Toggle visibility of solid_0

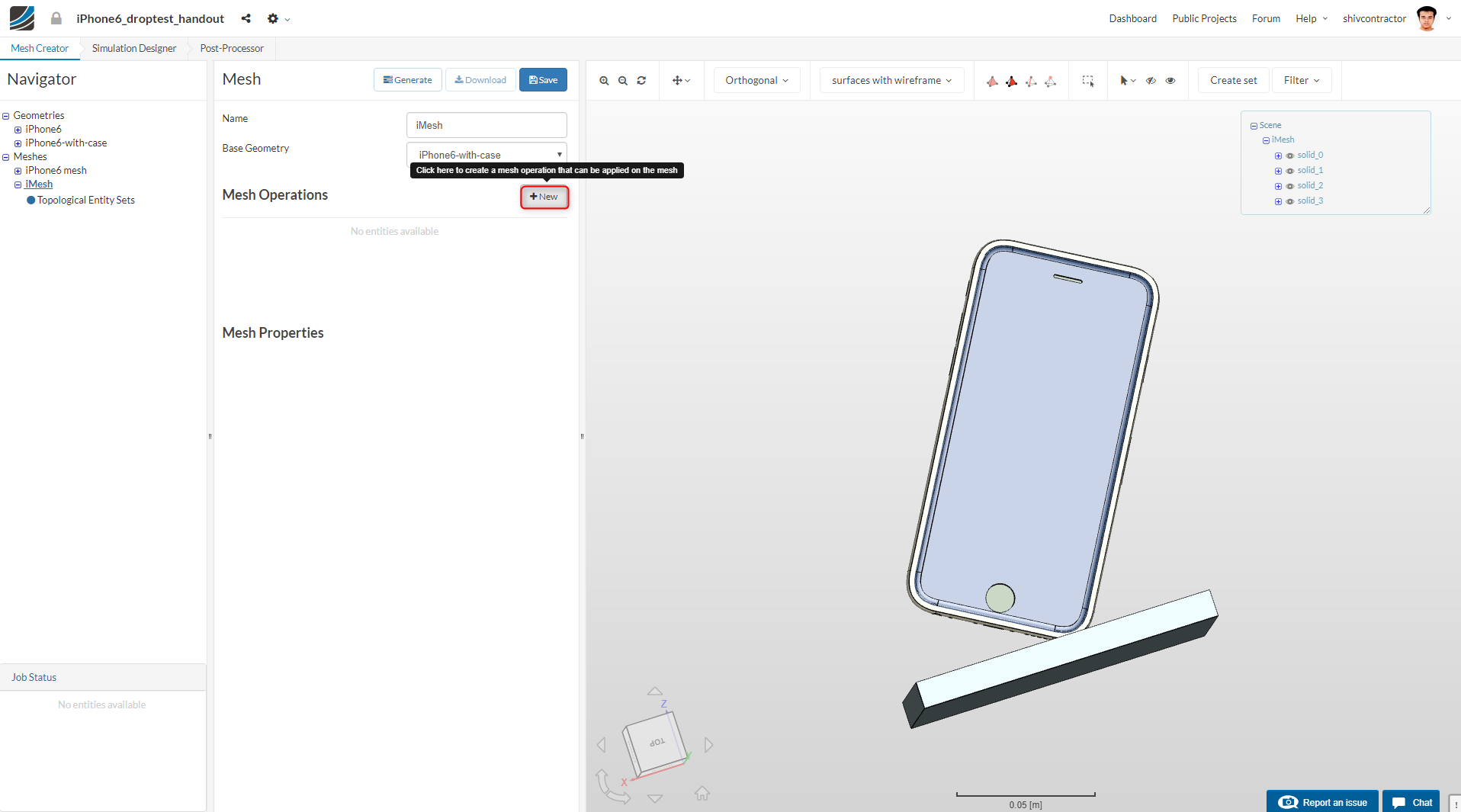point(1290,156)
